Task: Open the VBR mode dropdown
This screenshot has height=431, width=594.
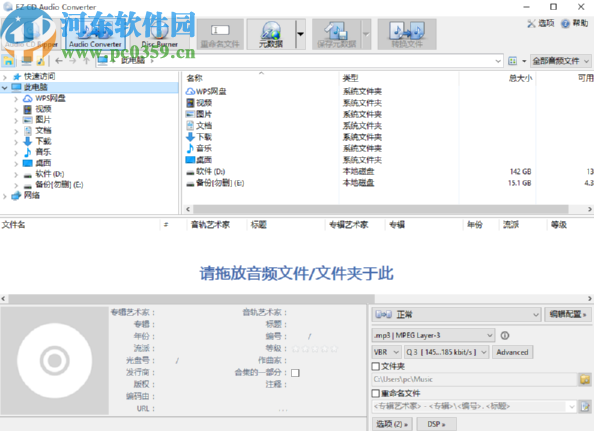Action: [x=386, y=352]
